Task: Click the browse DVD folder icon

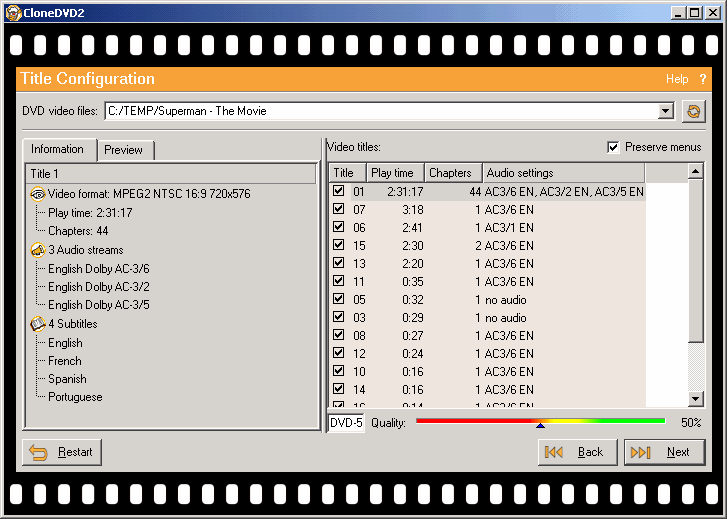Action: click(x=693, y=112)
